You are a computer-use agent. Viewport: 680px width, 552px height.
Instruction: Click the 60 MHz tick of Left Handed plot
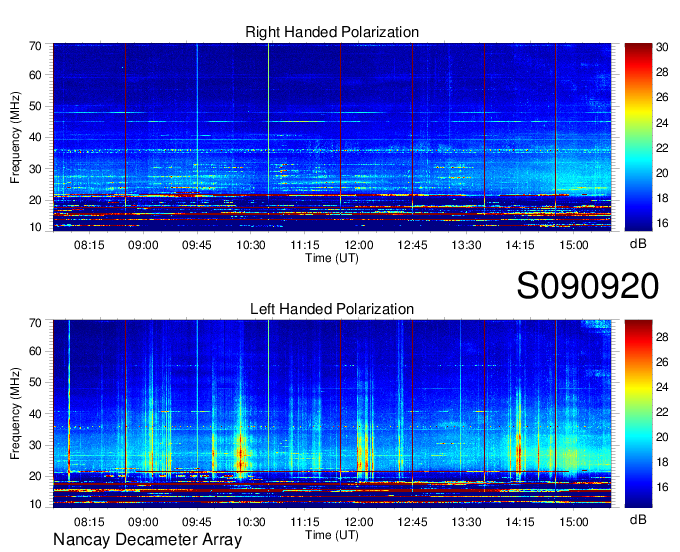tap(35, 351)
